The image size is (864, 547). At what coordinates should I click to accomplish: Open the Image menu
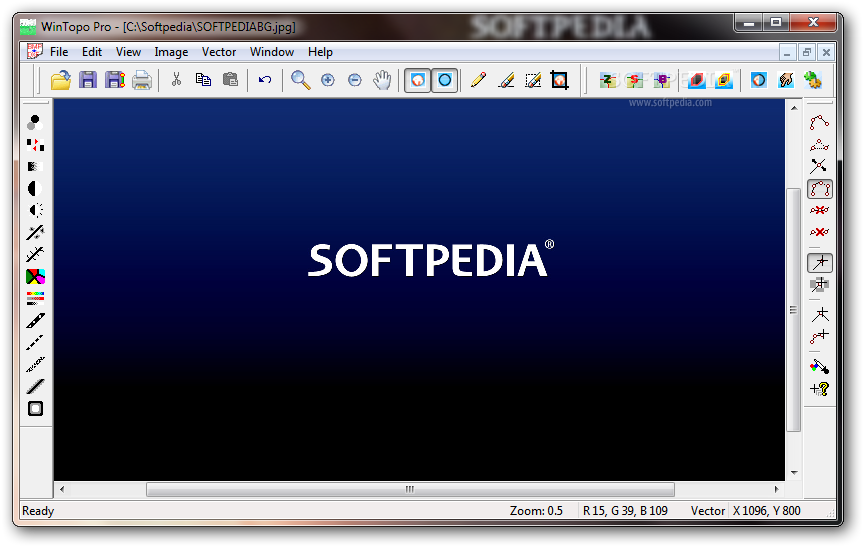click(x=171, y=52)
